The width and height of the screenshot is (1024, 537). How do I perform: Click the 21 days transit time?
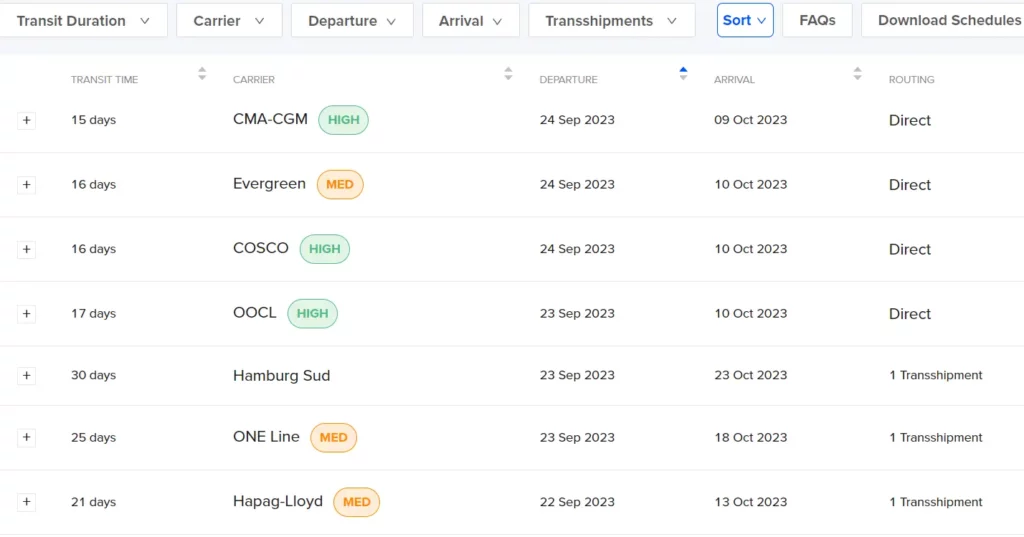point(93,502)
